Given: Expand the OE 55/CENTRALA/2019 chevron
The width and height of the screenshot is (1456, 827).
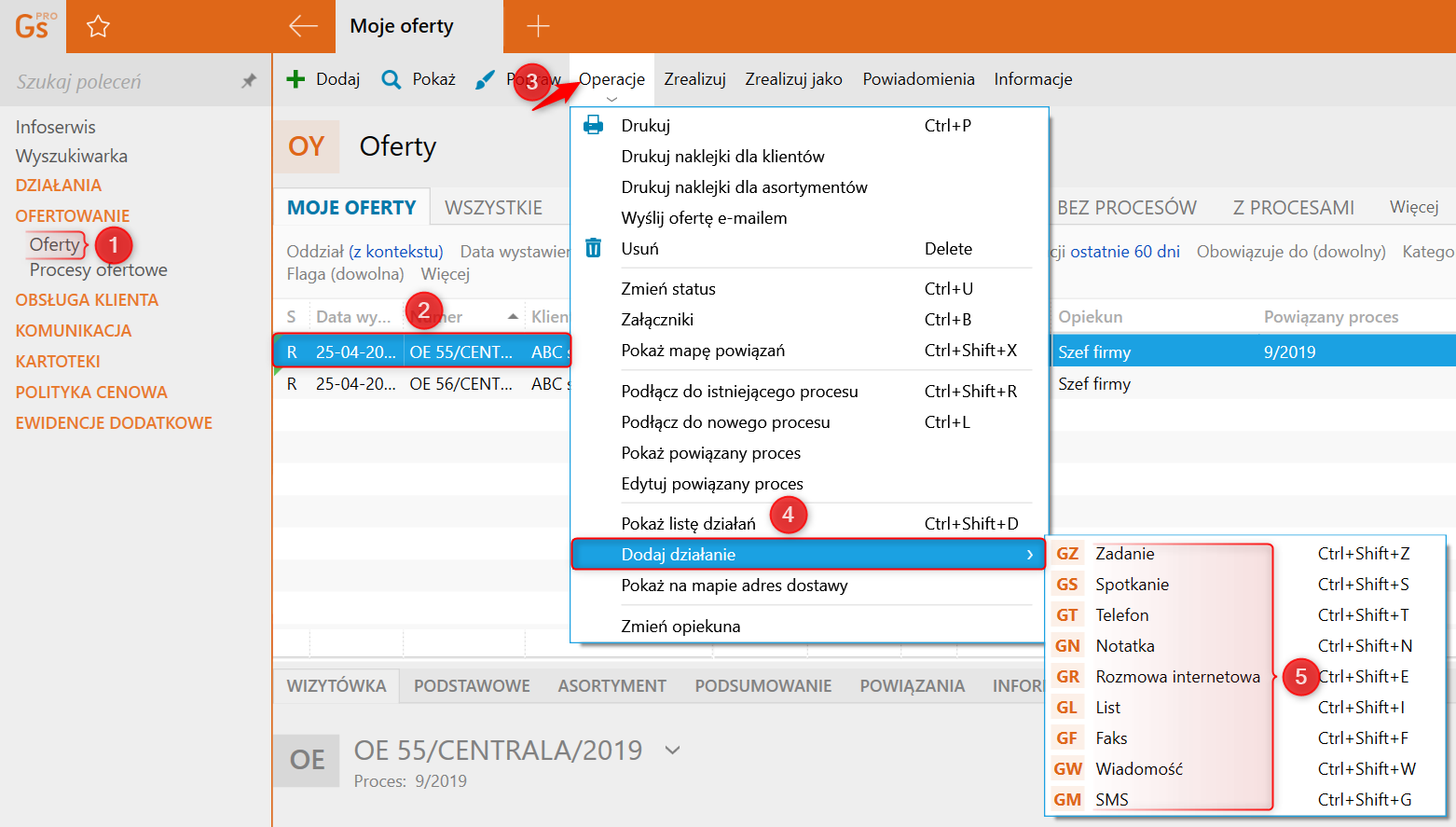Looking at the screenshot, I should [672, 751].
